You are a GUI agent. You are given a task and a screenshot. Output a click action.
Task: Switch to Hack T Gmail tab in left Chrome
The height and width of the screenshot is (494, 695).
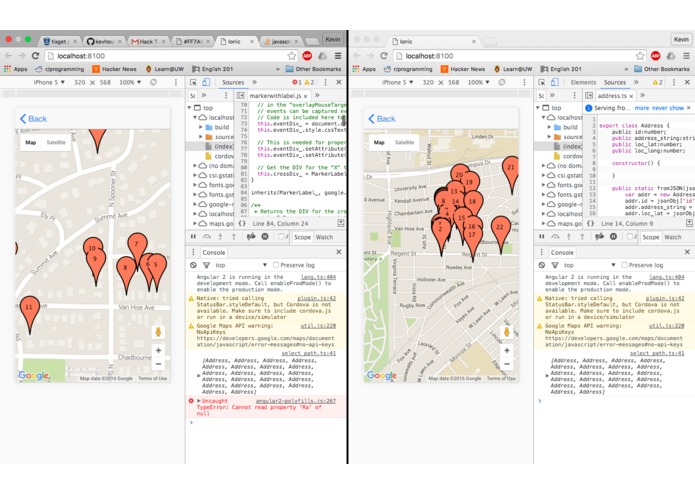pos(148,41)
